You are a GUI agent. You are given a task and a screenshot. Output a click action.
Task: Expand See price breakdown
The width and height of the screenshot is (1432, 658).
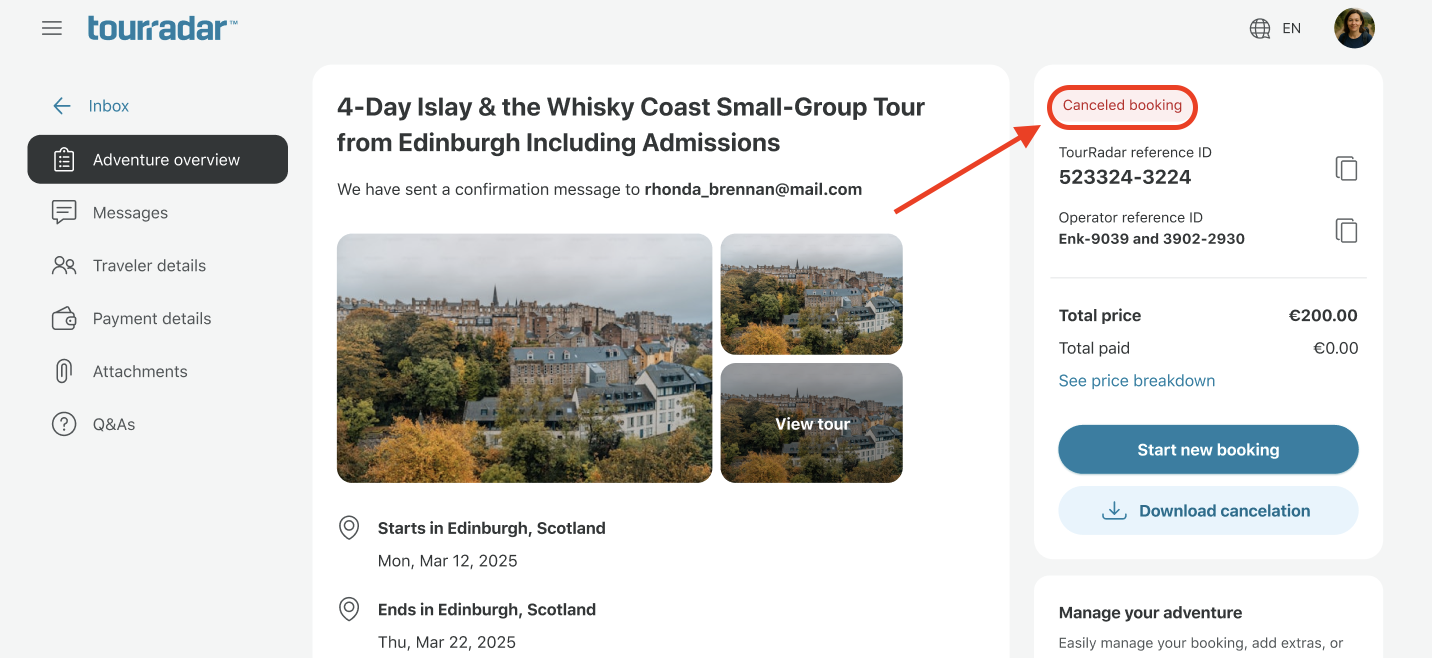click(x=1137, y=380)
